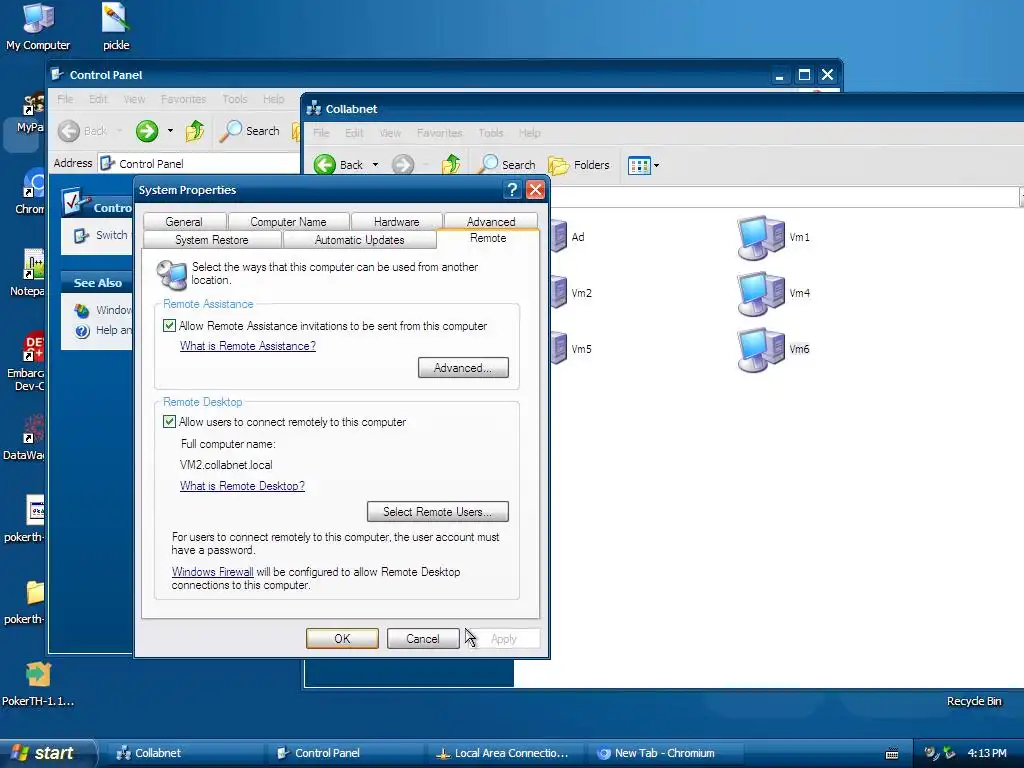Open Windows Firewall link
Image resolution: width=1024 pixels, height=768 pixels.
212,572
